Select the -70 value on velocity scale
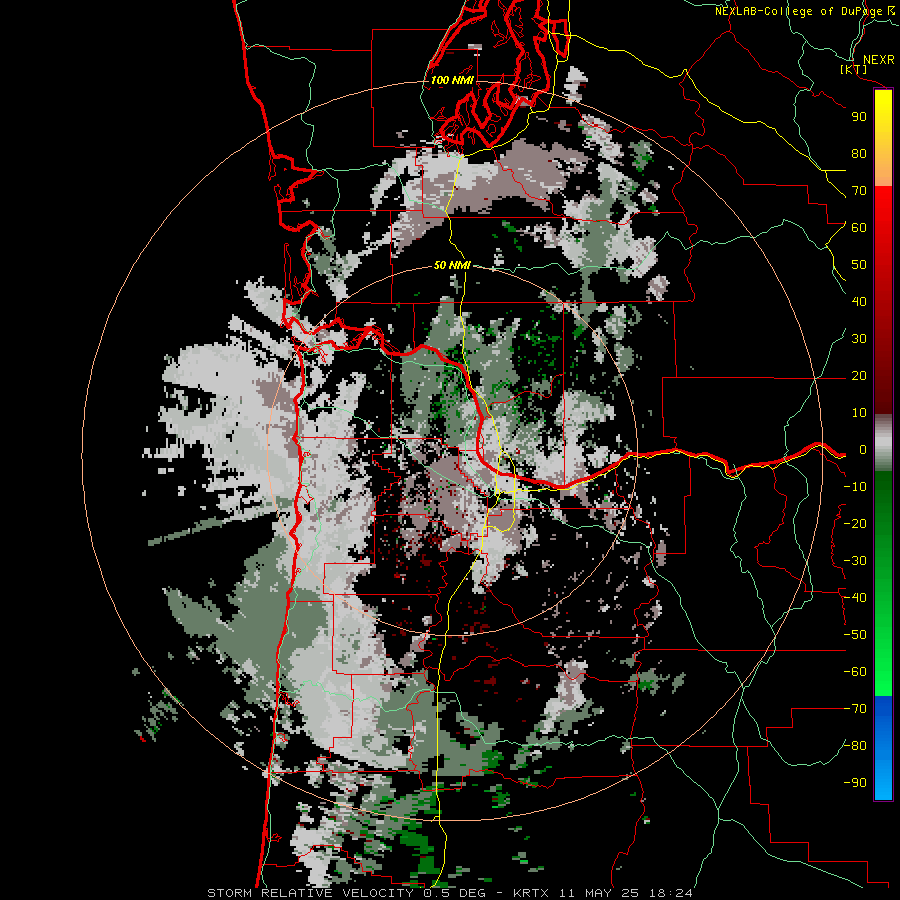This screenshot has width=900, height=900. 855,709
